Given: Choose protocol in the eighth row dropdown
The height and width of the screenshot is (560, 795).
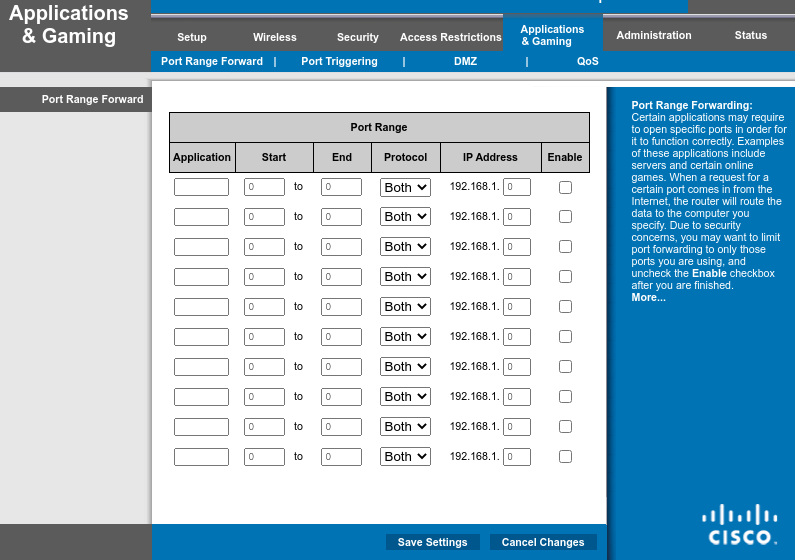Looking at the screenshot, I should click(405, 396).
